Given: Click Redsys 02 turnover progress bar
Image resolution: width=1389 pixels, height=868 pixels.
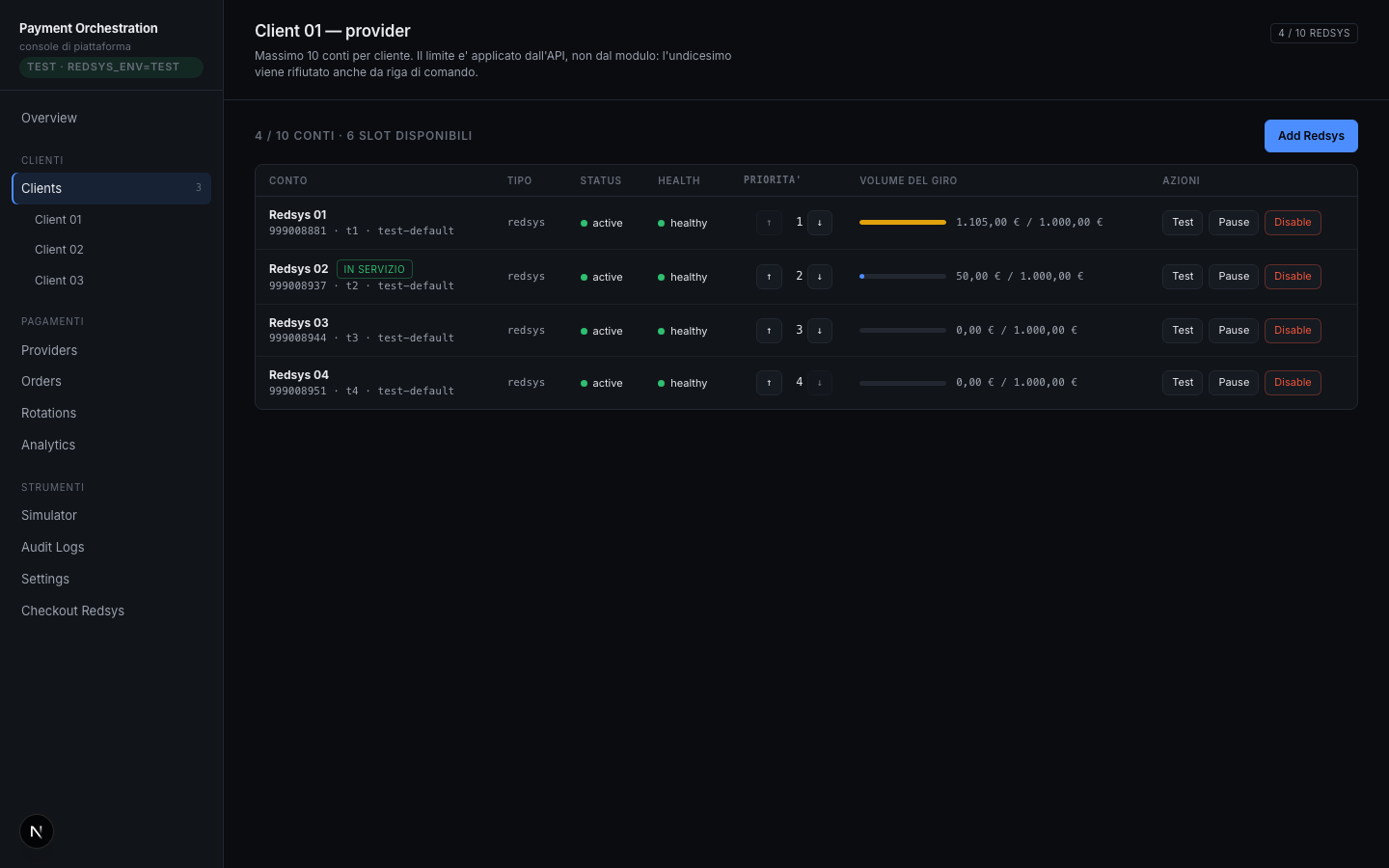Looking at the screenshot, I should coord(903,277).
